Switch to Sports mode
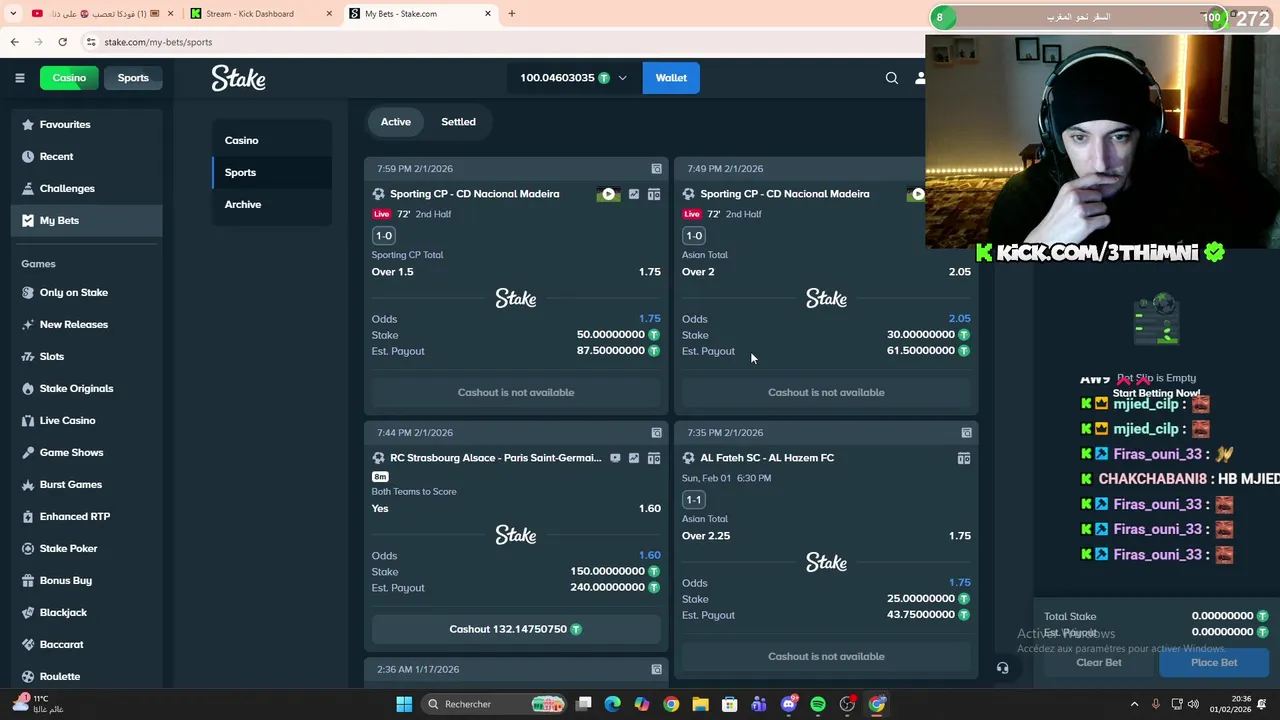1280x720 pixels. point(133,78)
